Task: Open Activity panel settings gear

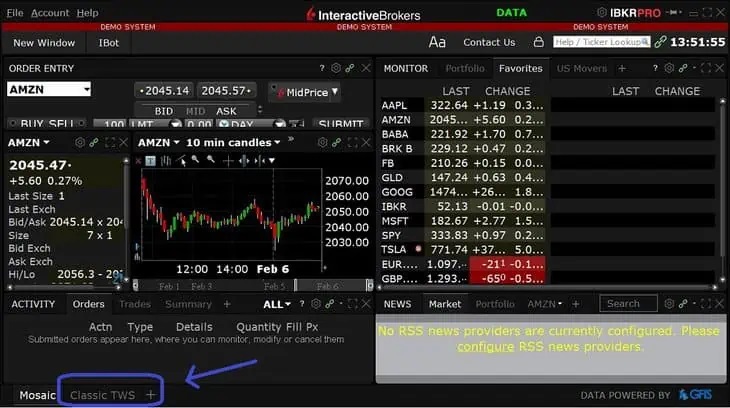Action: (316, 304)
